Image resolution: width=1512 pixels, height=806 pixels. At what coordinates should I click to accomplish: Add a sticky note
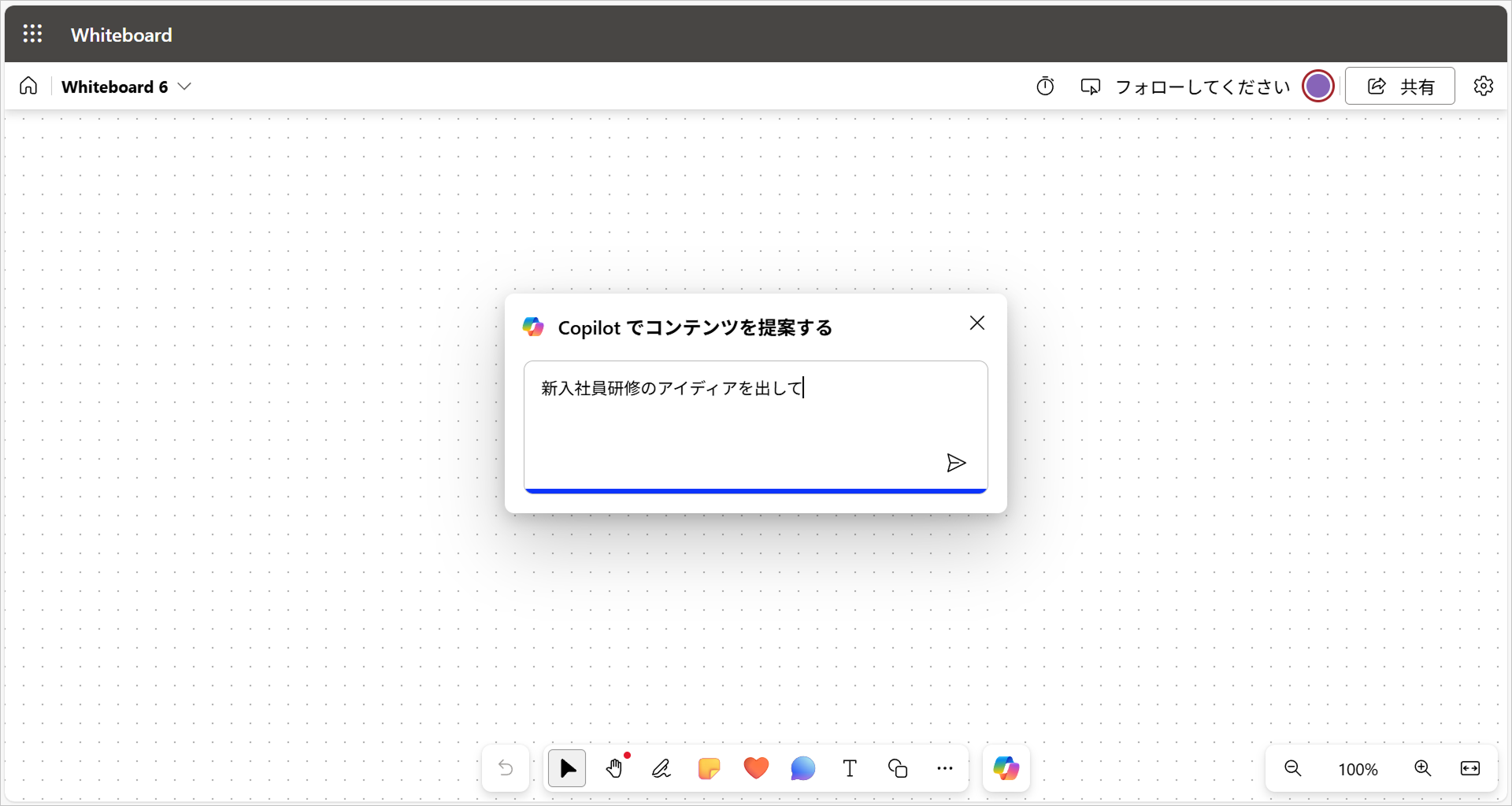click(709, 768)
